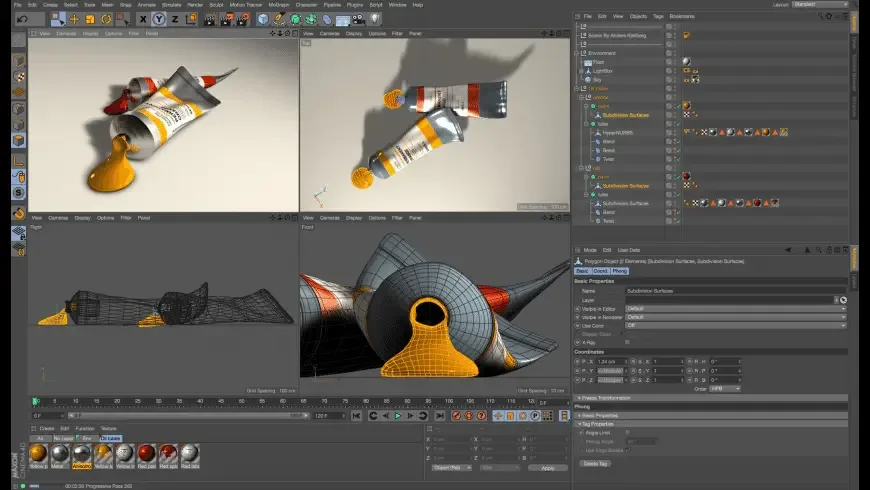Open the Visible in Editor dropdown

(x=736, y=309)
